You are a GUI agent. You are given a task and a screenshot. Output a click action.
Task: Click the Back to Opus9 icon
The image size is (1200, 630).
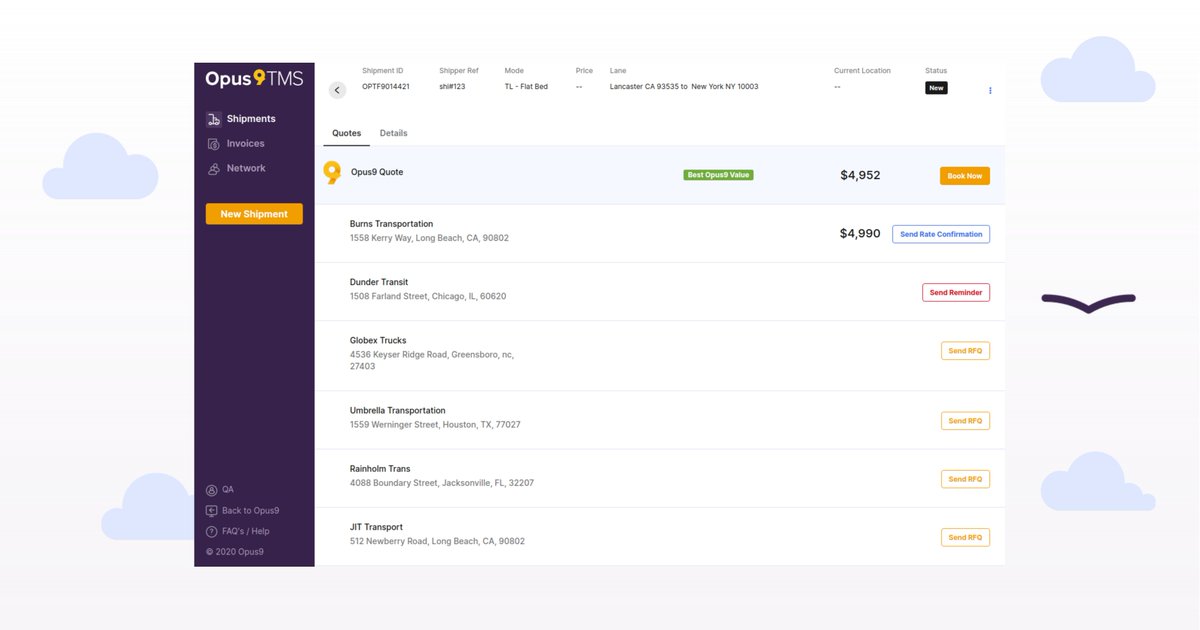click(x=211, y=511)
